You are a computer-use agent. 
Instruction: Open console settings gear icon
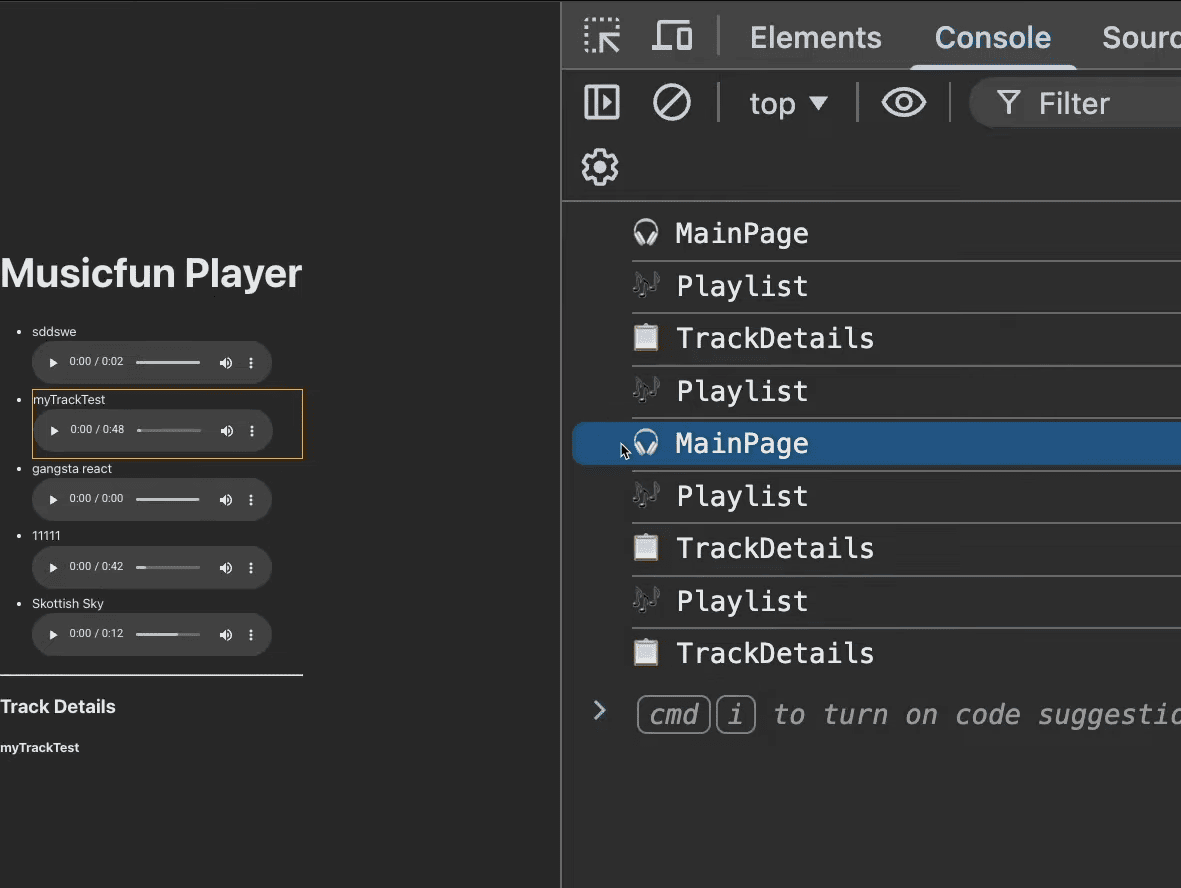pos(600,167)
